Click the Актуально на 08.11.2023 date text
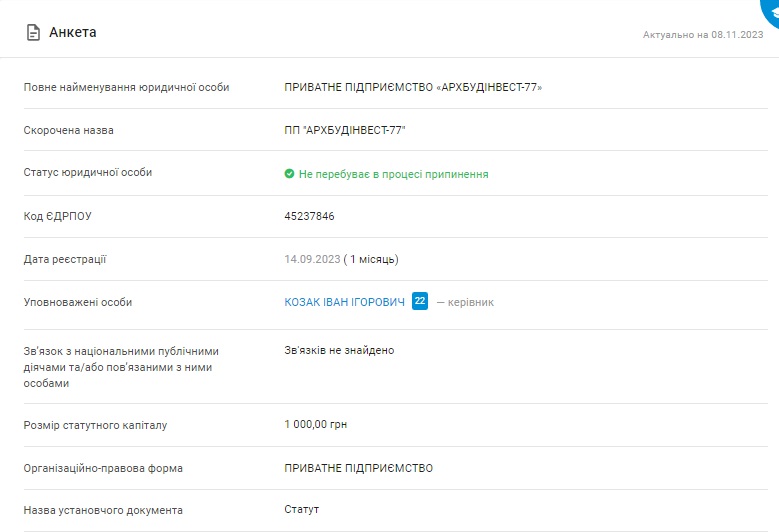The height and width of the screenshot is (532, 779). point(702,35)
